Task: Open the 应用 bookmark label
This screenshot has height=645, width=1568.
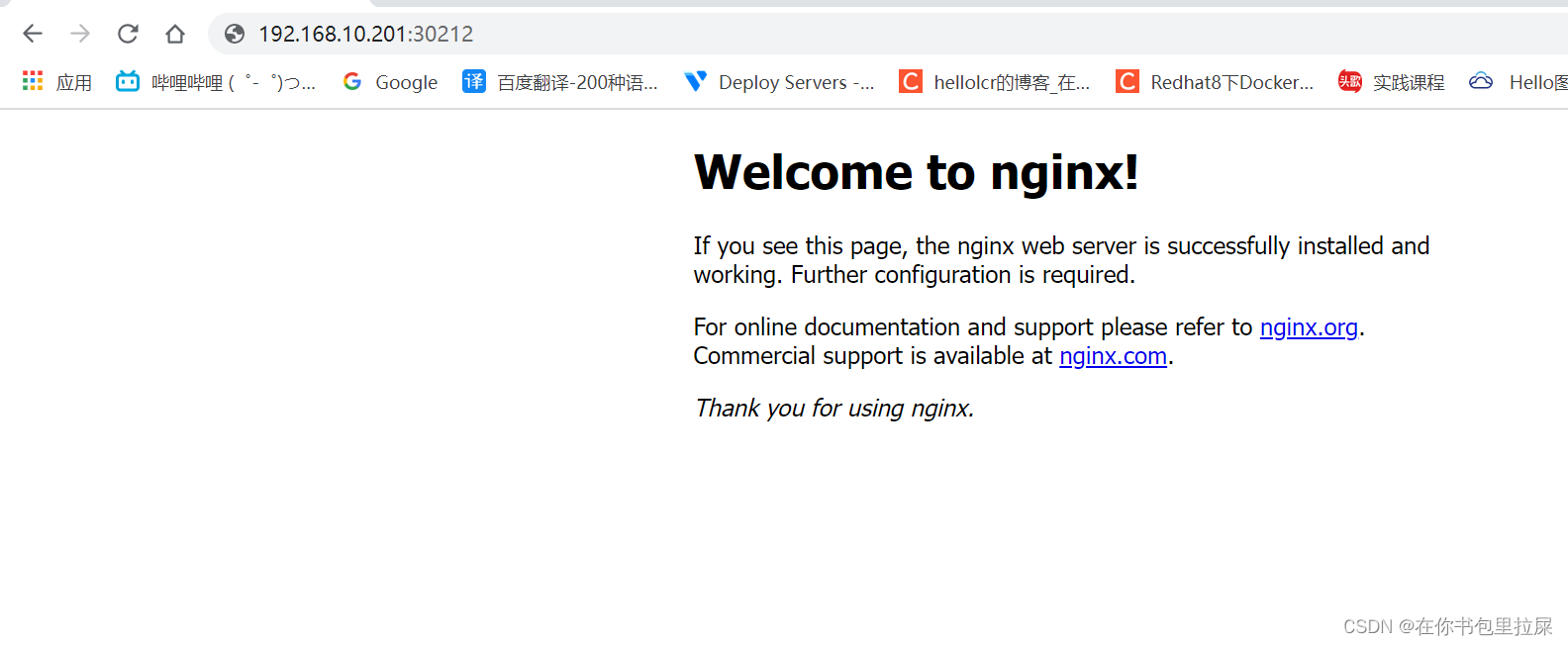Action: coord(74,82)
